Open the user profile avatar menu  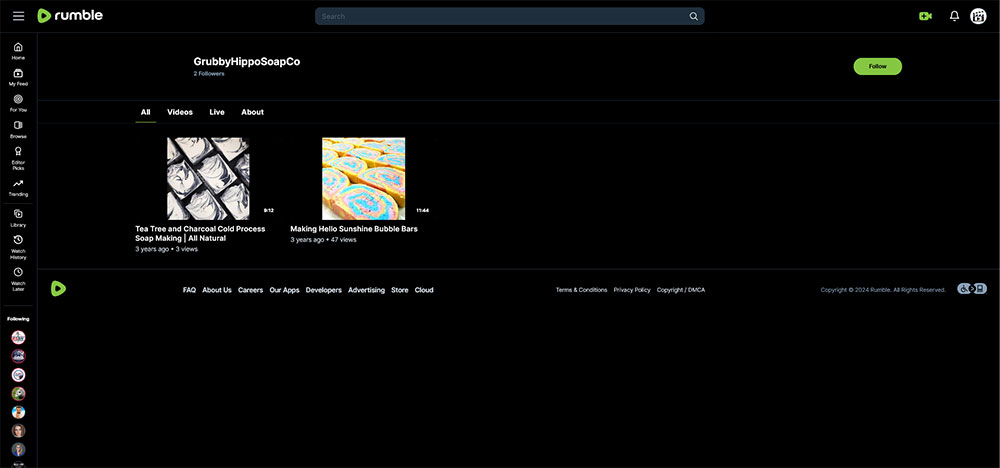pos(978,17)
